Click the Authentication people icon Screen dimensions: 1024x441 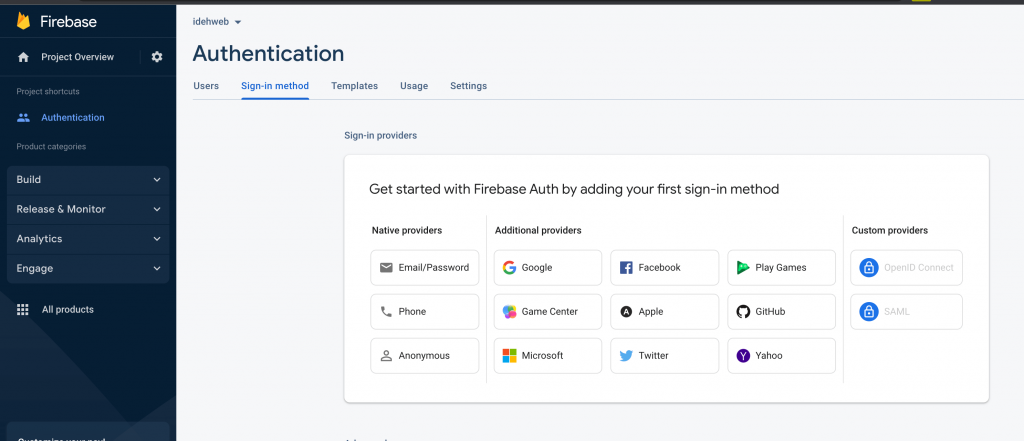coord(24,118)
